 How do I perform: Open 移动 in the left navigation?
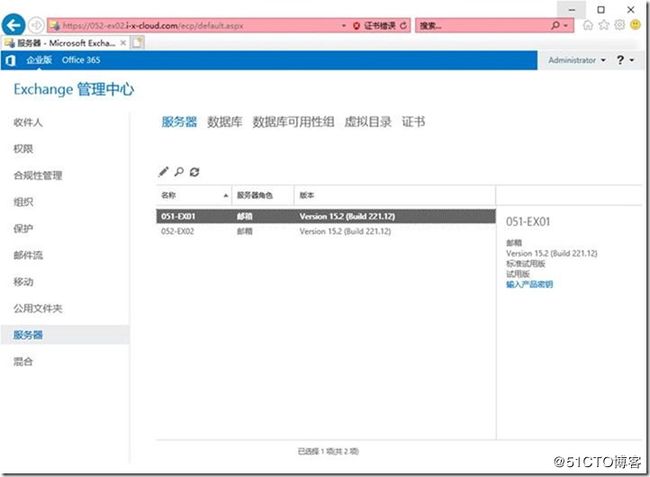click(x=23, y=282)
